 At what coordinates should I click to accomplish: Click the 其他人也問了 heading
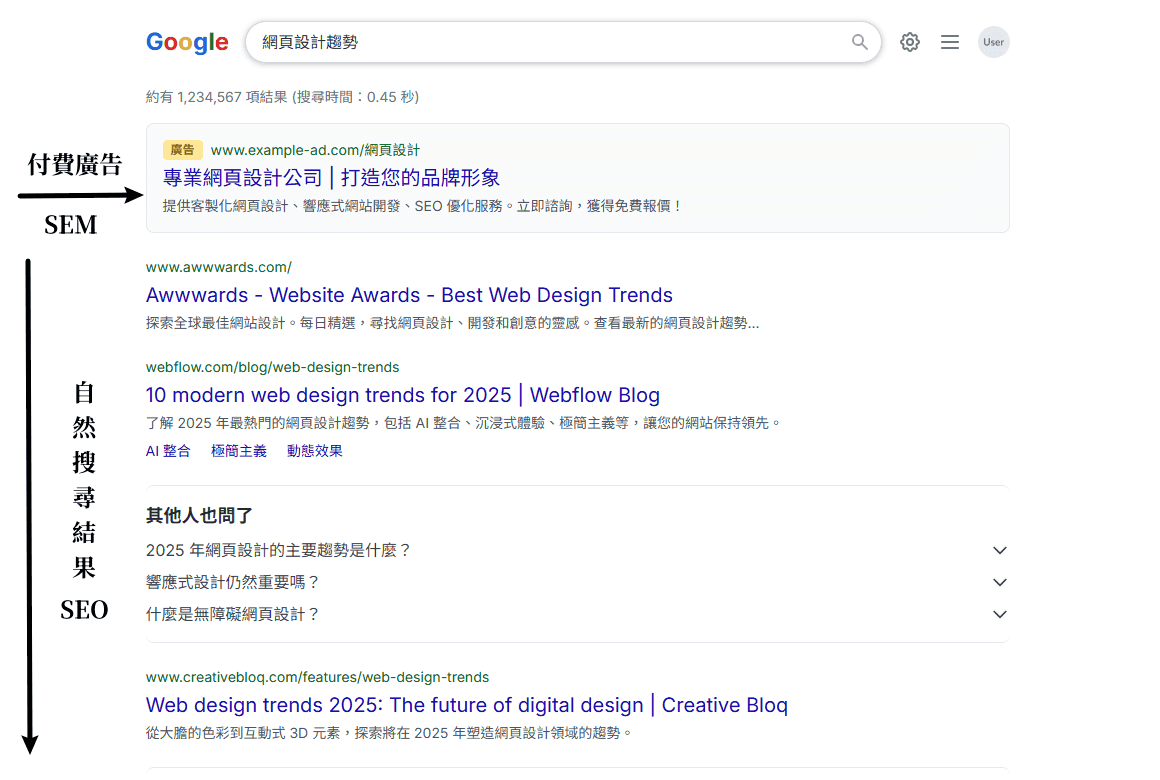199,516
